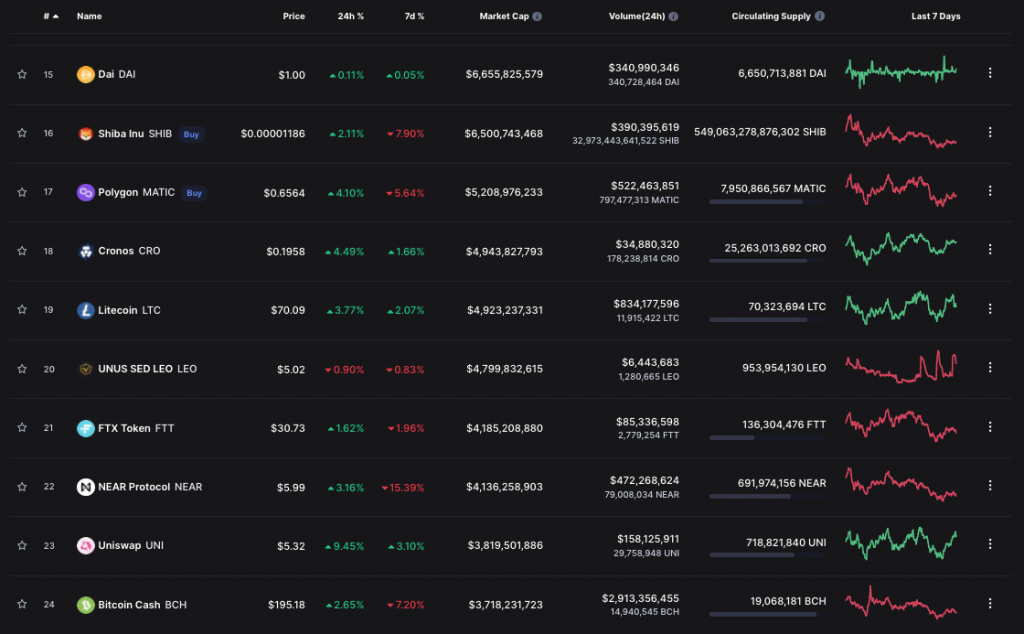Sort by 24h % column header
The image size is (1024, 634).
351,16
